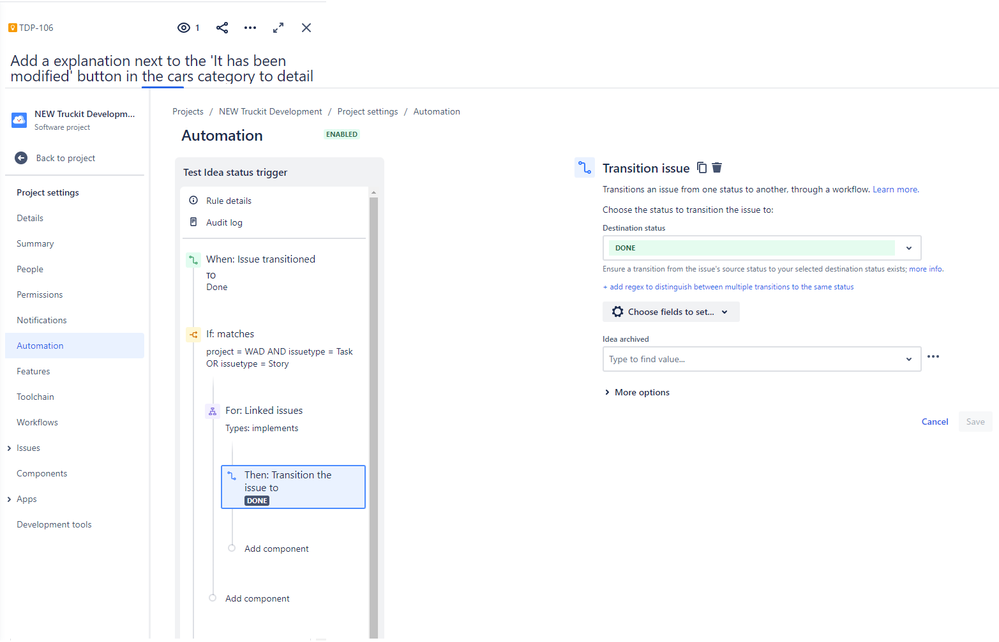This screenshot has width=999, height=642.
Task: Go to NEW Truckit Development breadcrumb
Action: point(270,111)
